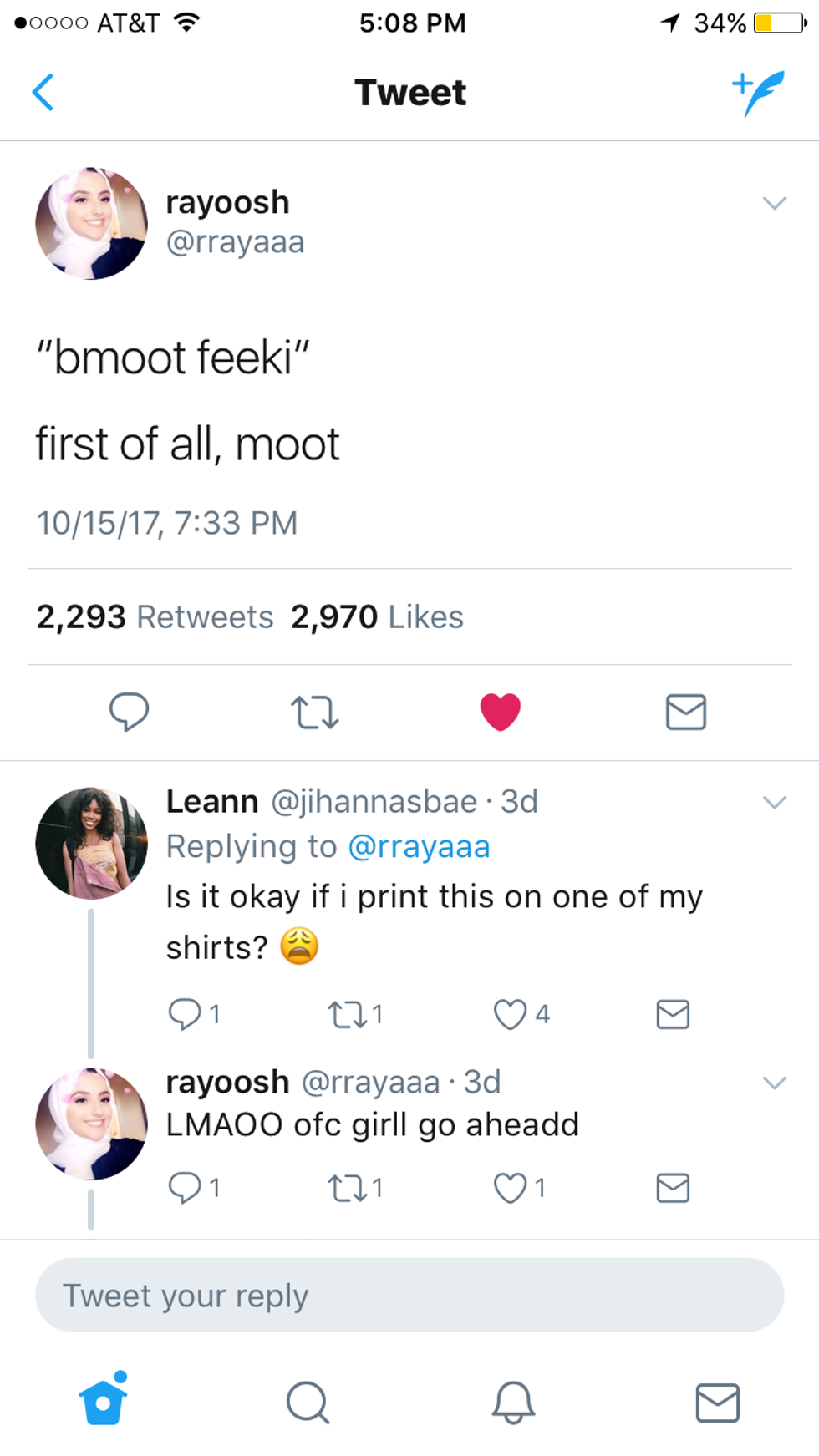Expand the options menu for Leann's reply

(x=775, y=803)
